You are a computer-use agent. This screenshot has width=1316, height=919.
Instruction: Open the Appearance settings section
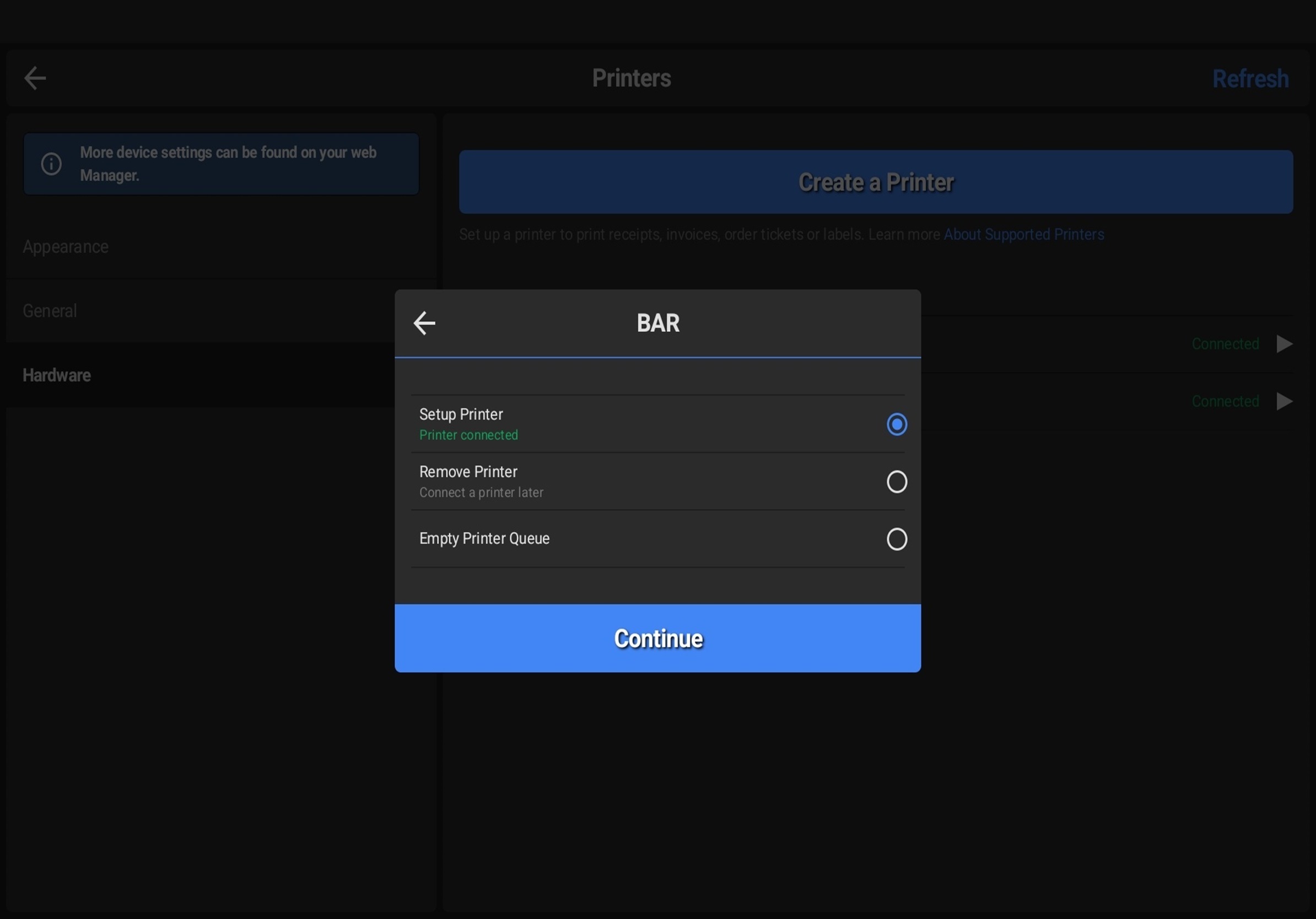pyautogui.click(x=66, y=247)
